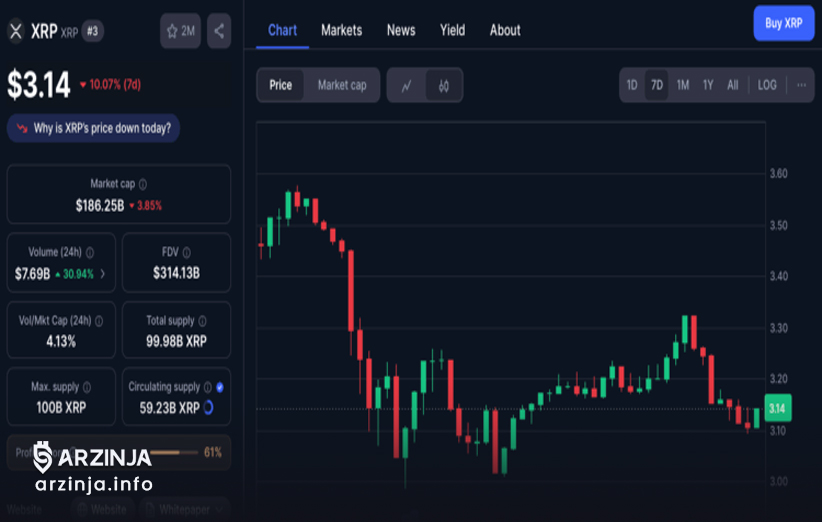This screenshot has width=822, height=522.
Task: Click the 100B XRP max supply value
Action: pyautogui.click(x=61, y=408)
